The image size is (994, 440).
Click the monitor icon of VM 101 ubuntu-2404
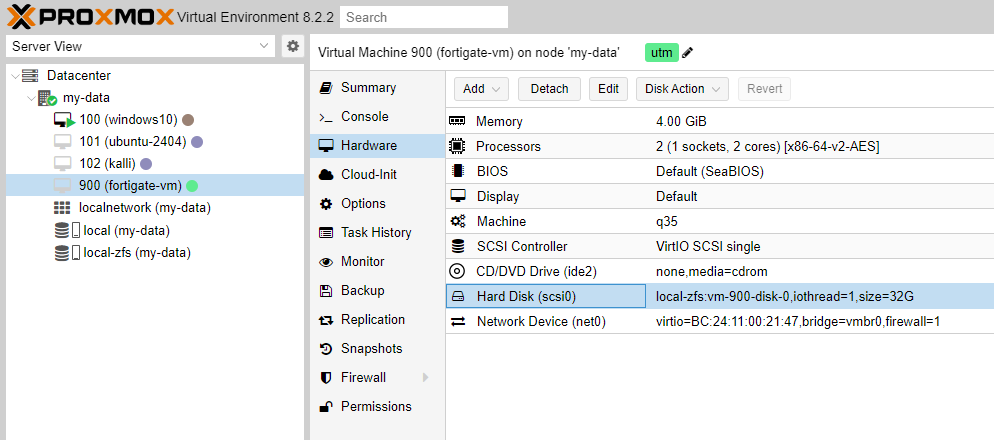pos(62,141)
